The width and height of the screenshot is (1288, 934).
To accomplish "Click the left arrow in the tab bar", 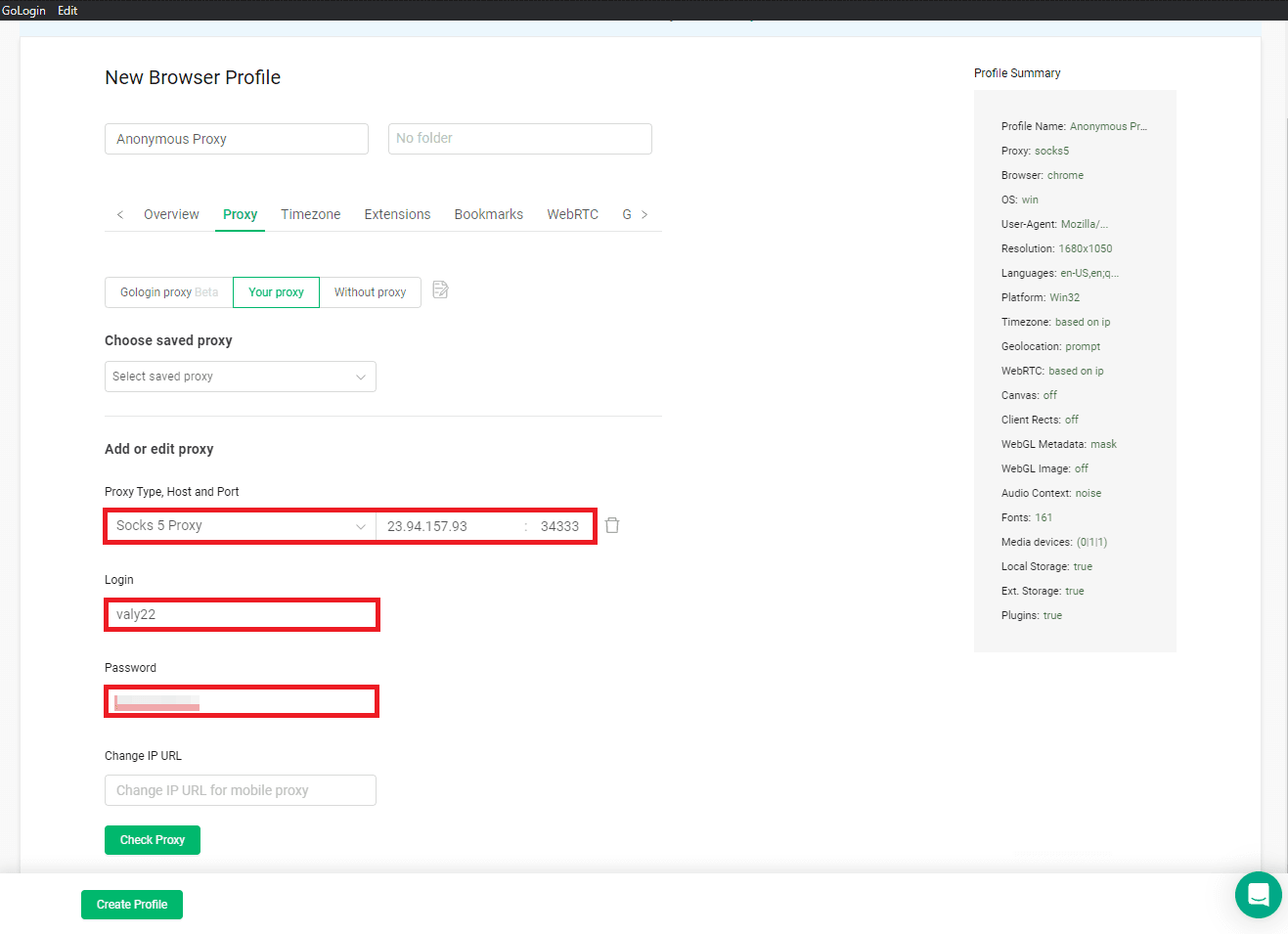I will pos(119,213).
